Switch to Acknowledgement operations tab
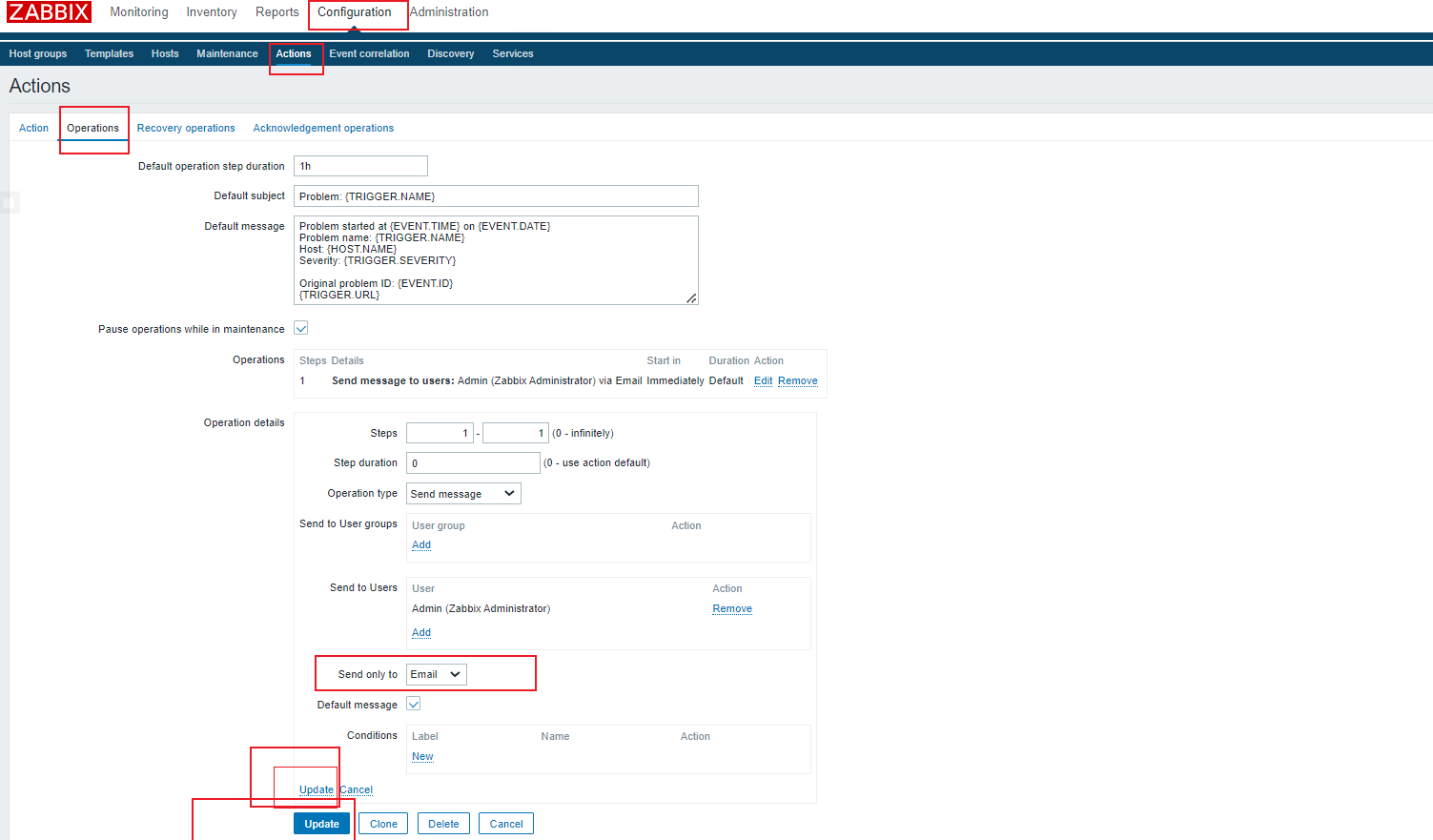1433x840 pixels. (323, 128)
